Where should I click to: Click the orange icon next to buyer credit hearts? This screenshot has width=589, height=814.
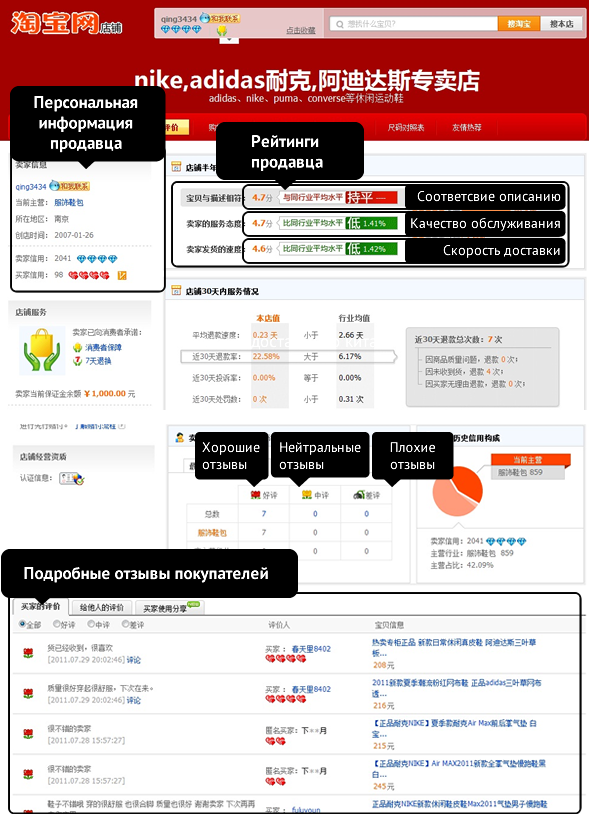122,275
